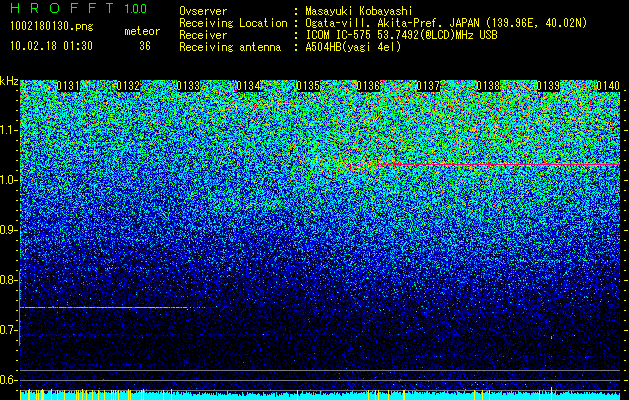Click the 0132 time marker

click(128, 86)
